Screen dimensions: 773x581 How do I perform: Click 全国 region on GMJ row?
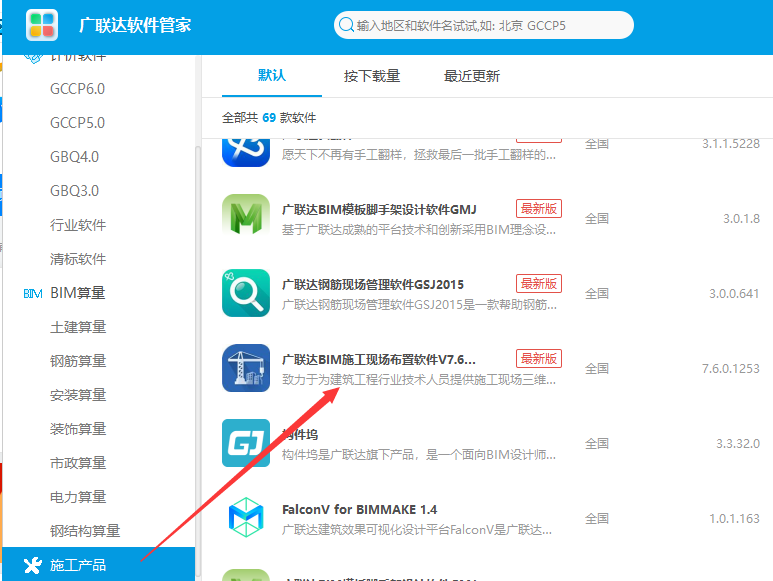click(x=597, y=218)
